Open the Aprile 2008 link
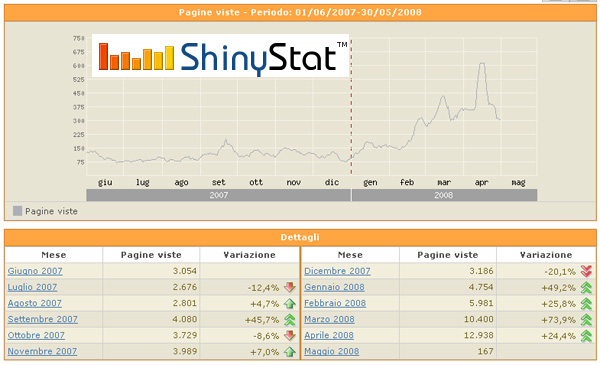Screen dimensions: 600x365 [329, 335]
